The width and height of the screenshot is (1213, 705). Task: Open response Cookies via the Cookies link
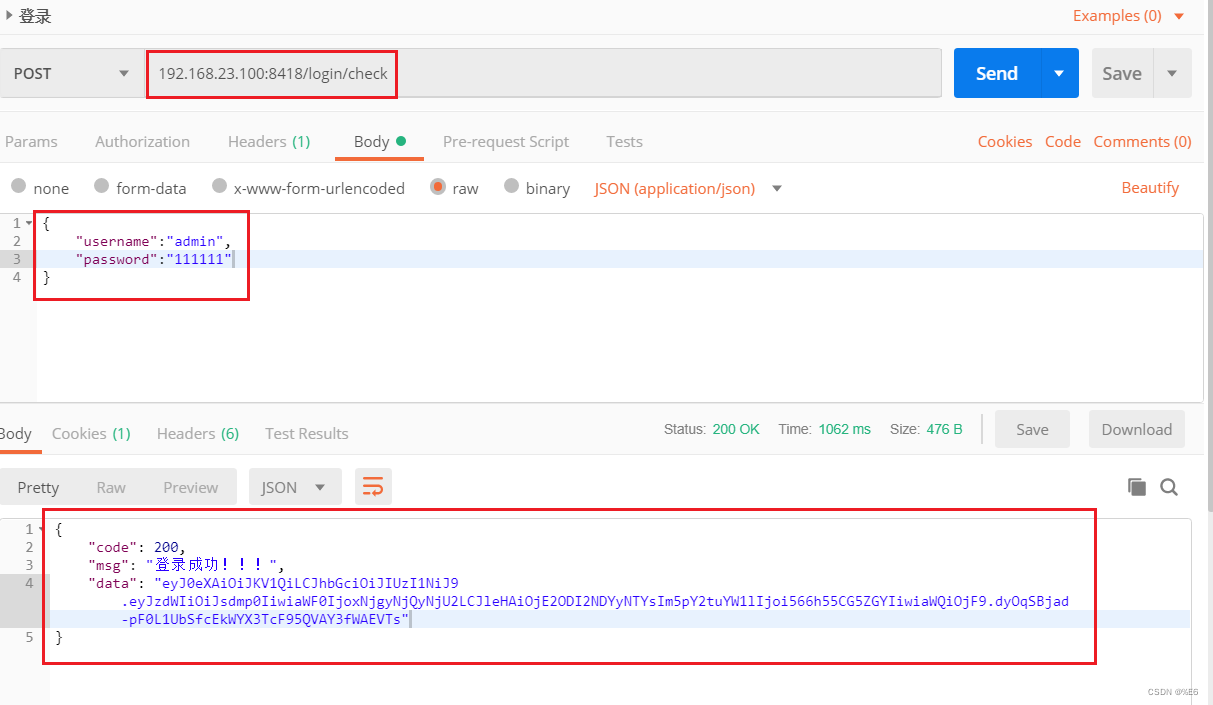pyautogui.click(x=1004, y=141)
